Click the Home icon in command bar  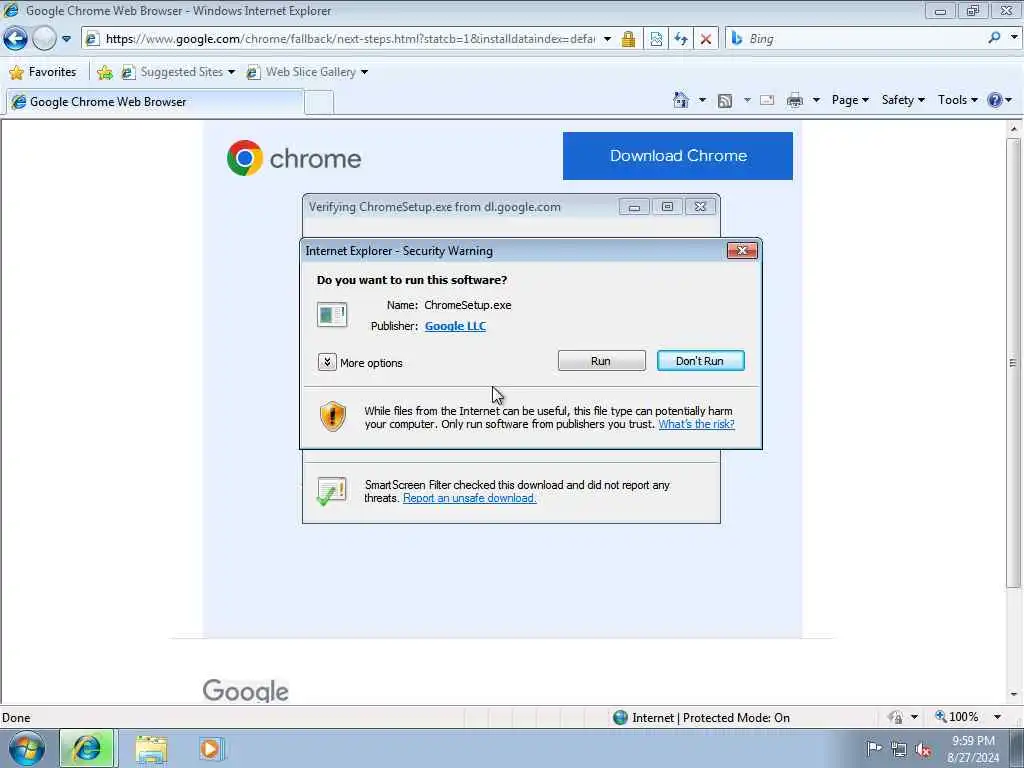tap(681, 100)
